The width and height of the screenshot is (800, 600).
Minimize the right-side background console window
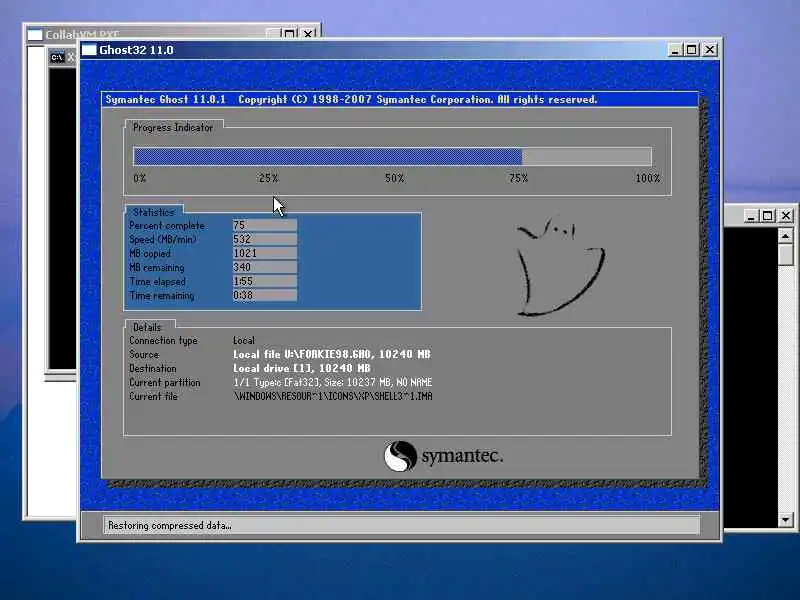(x=750, y=216)
